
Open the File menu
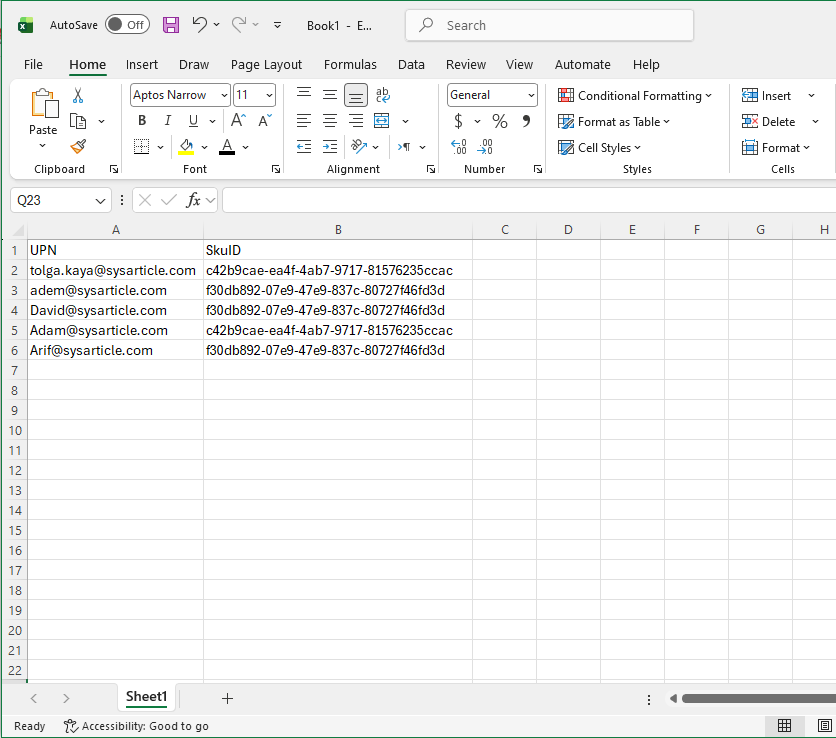[33, 65]
